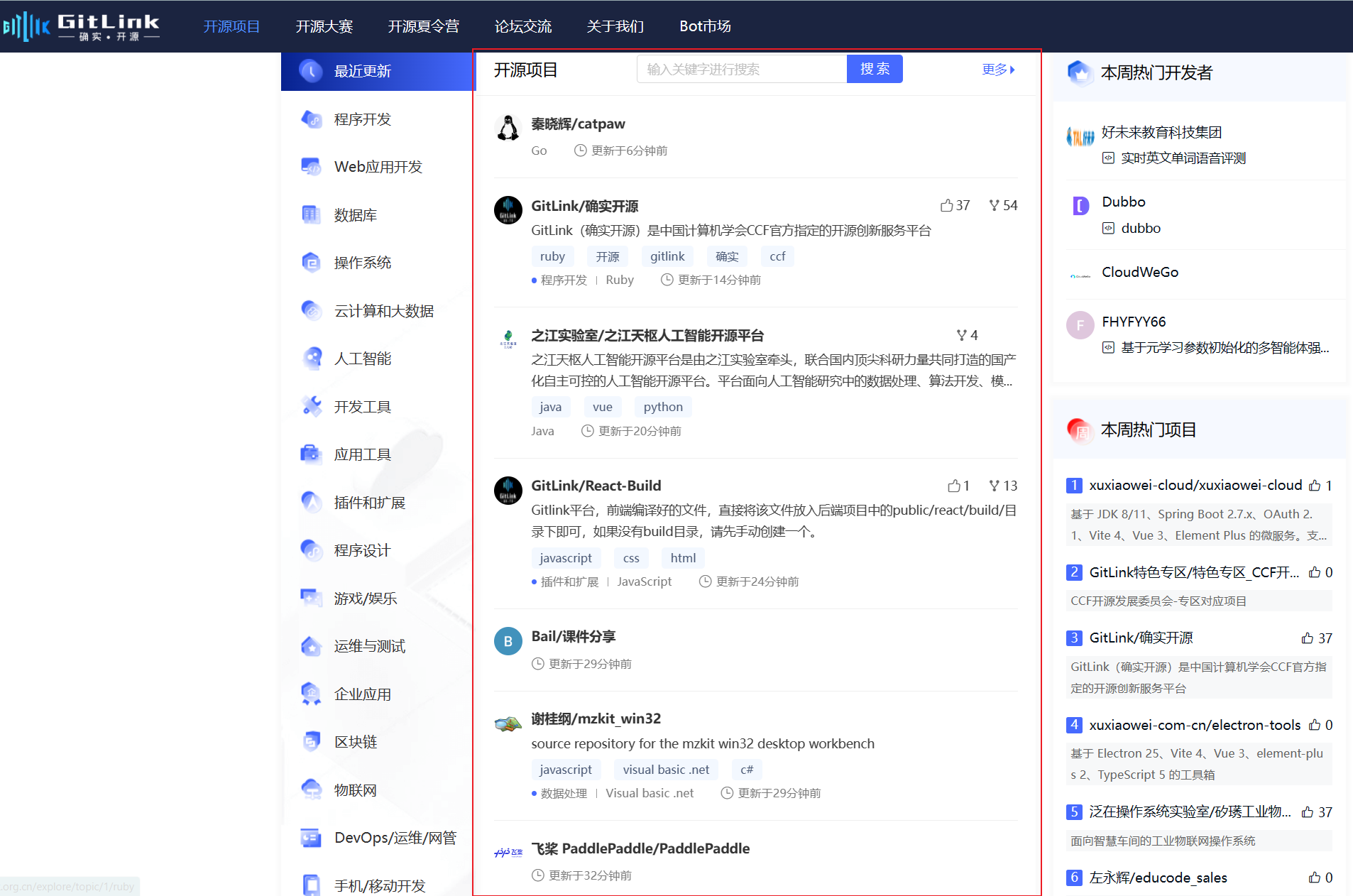
Task: Select the c# tag
Action: tap(747, 770)
